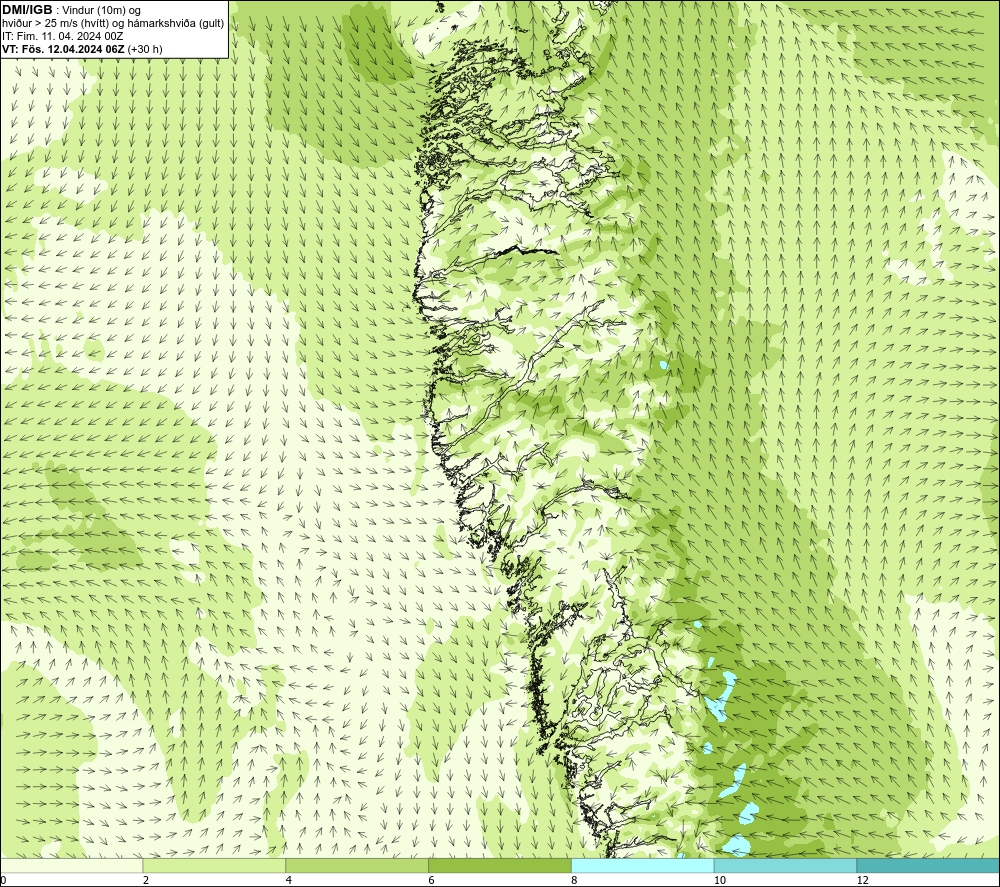Click the DMI/IGB title label
The image size is (1000, 887).
[x=27, y=10]
